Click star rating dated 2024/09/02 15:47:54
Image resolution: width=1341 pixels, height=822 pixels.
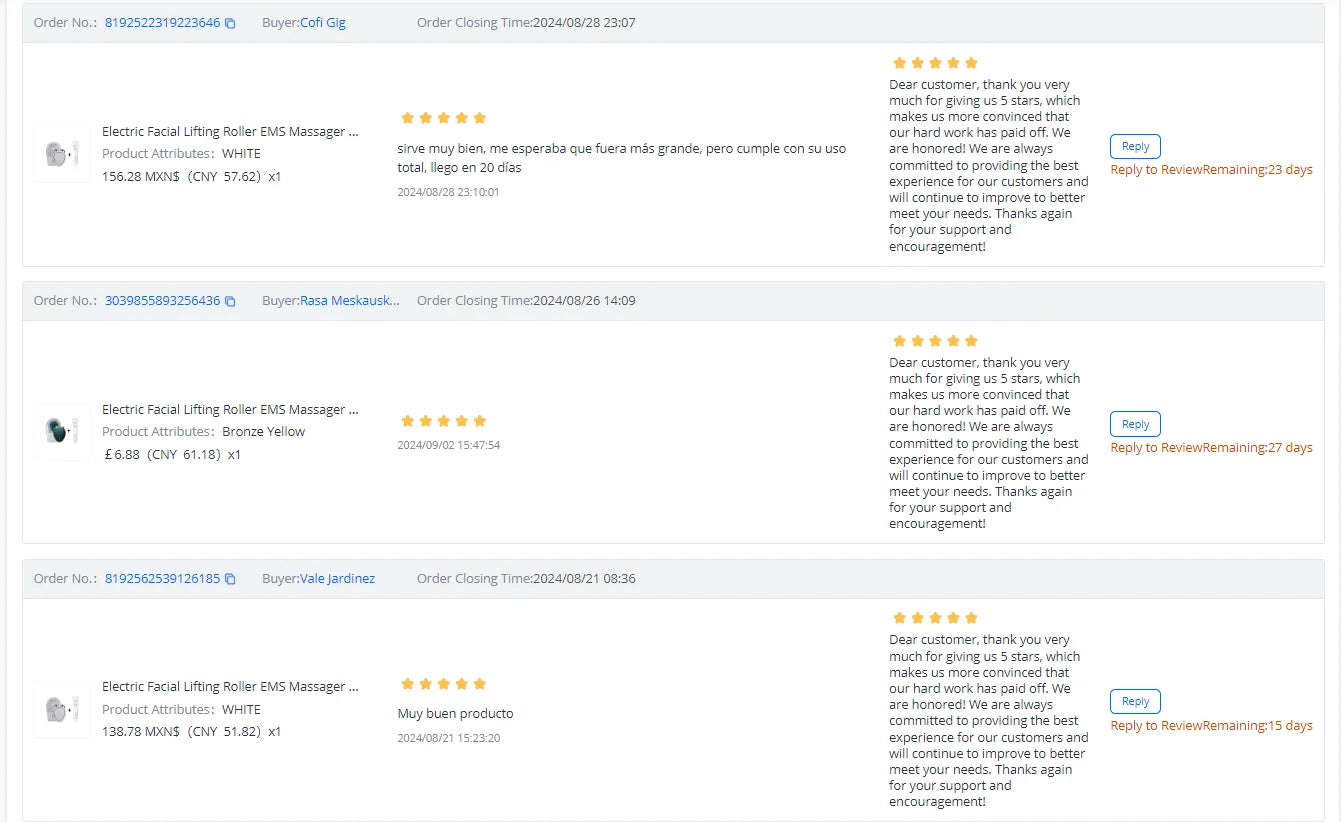coord(443,421)
